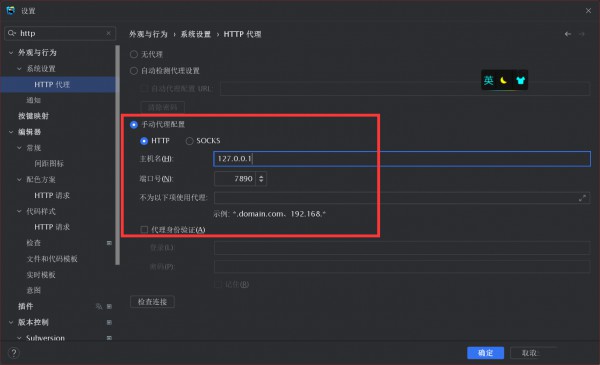Screen dimensions: 600x365
Task: Click the 自动代理配置 URL text field
Action: 405,89
